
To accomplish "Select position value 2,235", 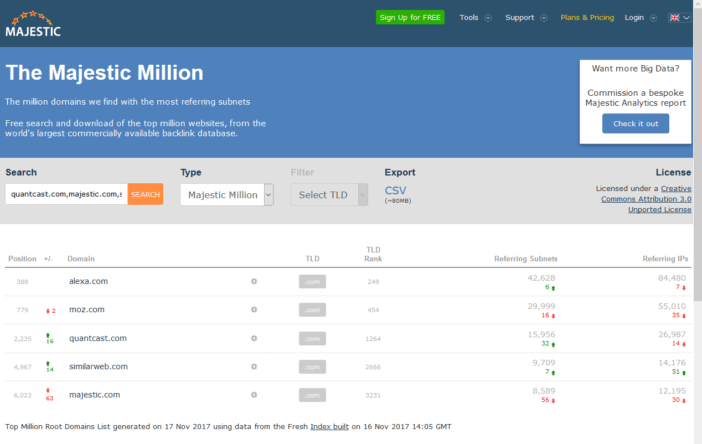I will pyautogui.click(x=22, y=339).
